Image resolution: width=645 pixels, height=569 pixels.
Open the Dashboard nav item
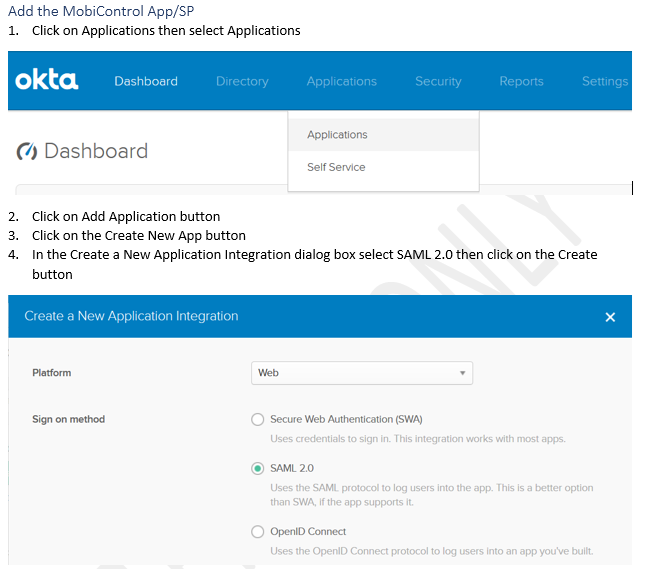146,82
